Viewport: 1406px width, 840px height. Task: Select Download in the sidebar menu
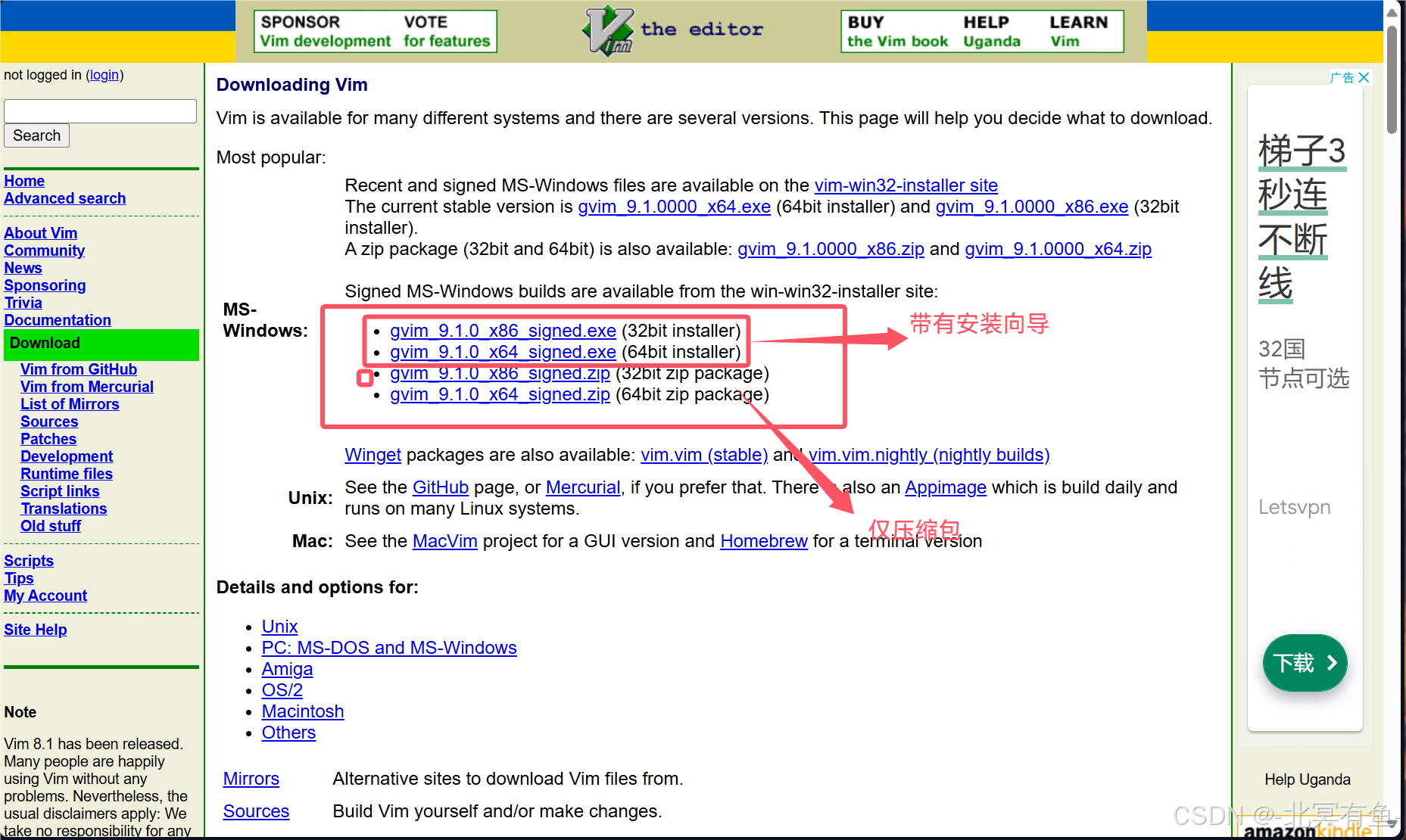(45, 344)
